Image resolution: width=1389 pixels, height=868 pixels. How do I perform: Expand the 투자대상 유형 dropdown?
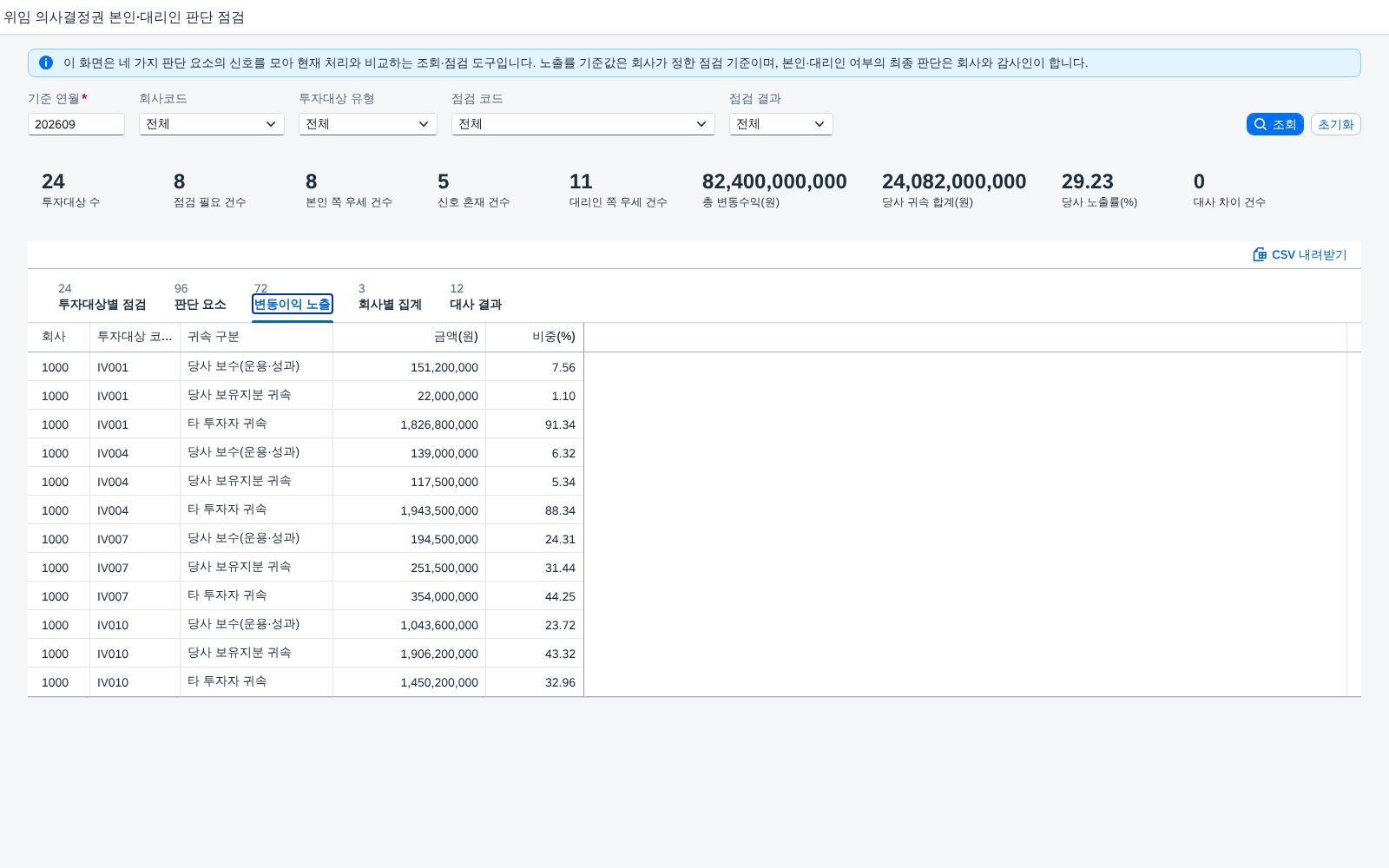pyautogui.click(x=368, y=124)
